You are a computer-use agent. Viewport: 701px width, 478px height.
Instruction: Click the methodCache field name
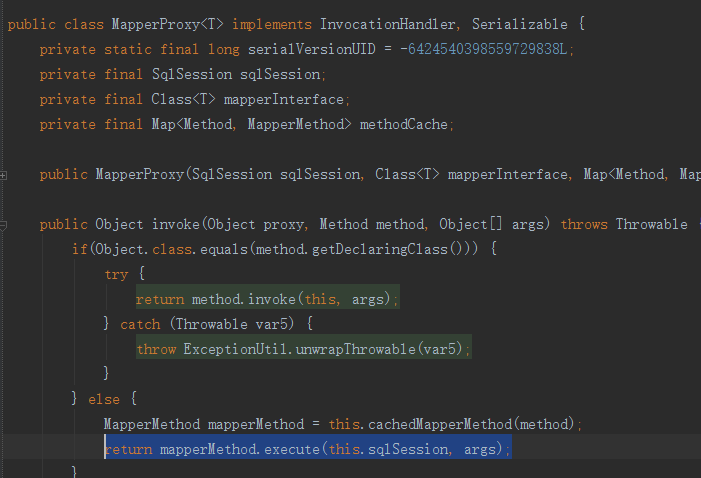tap(404, 124)
